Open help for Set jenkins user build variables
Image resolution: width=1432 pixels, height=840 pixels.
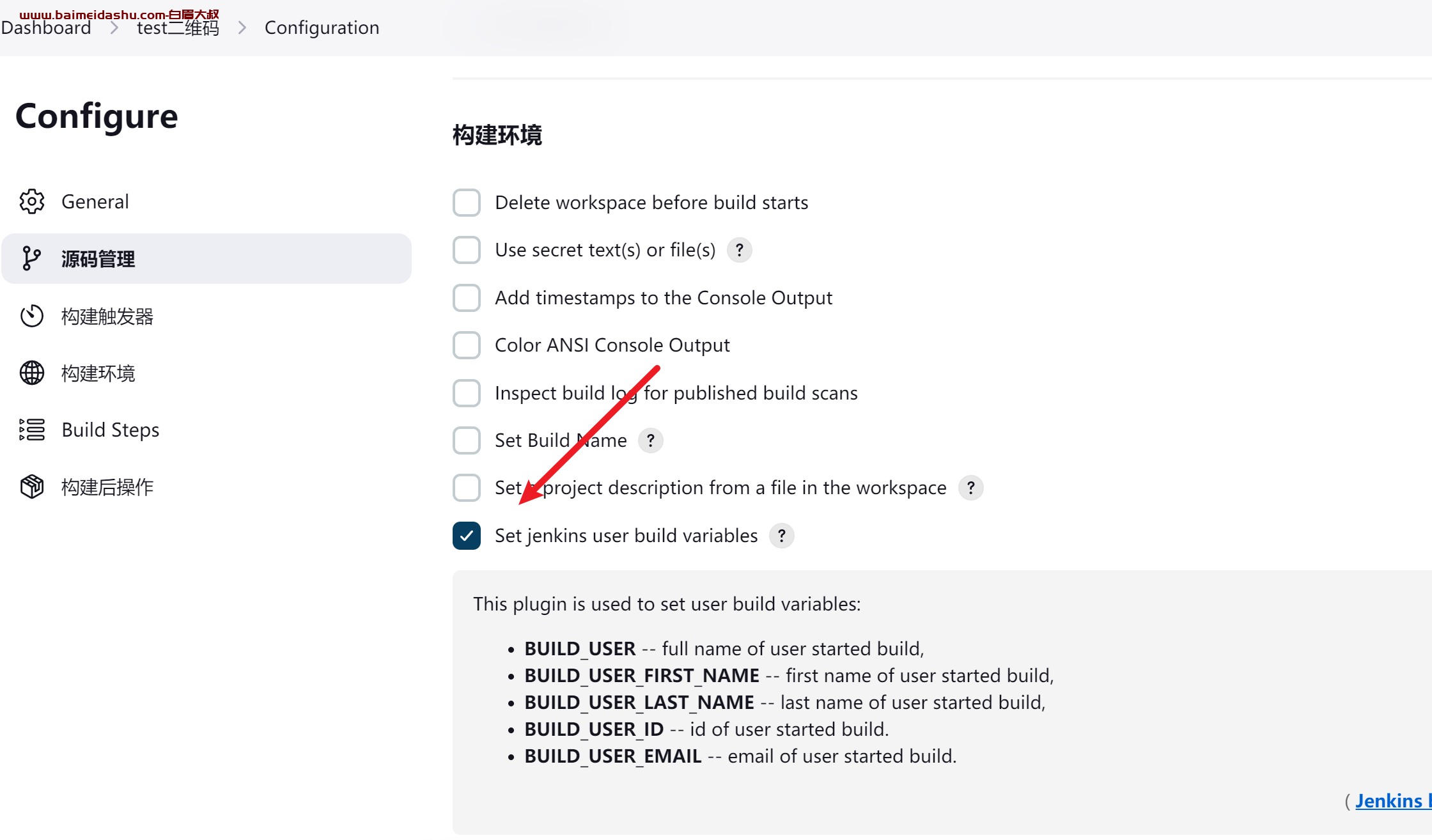tap(782, 536)
